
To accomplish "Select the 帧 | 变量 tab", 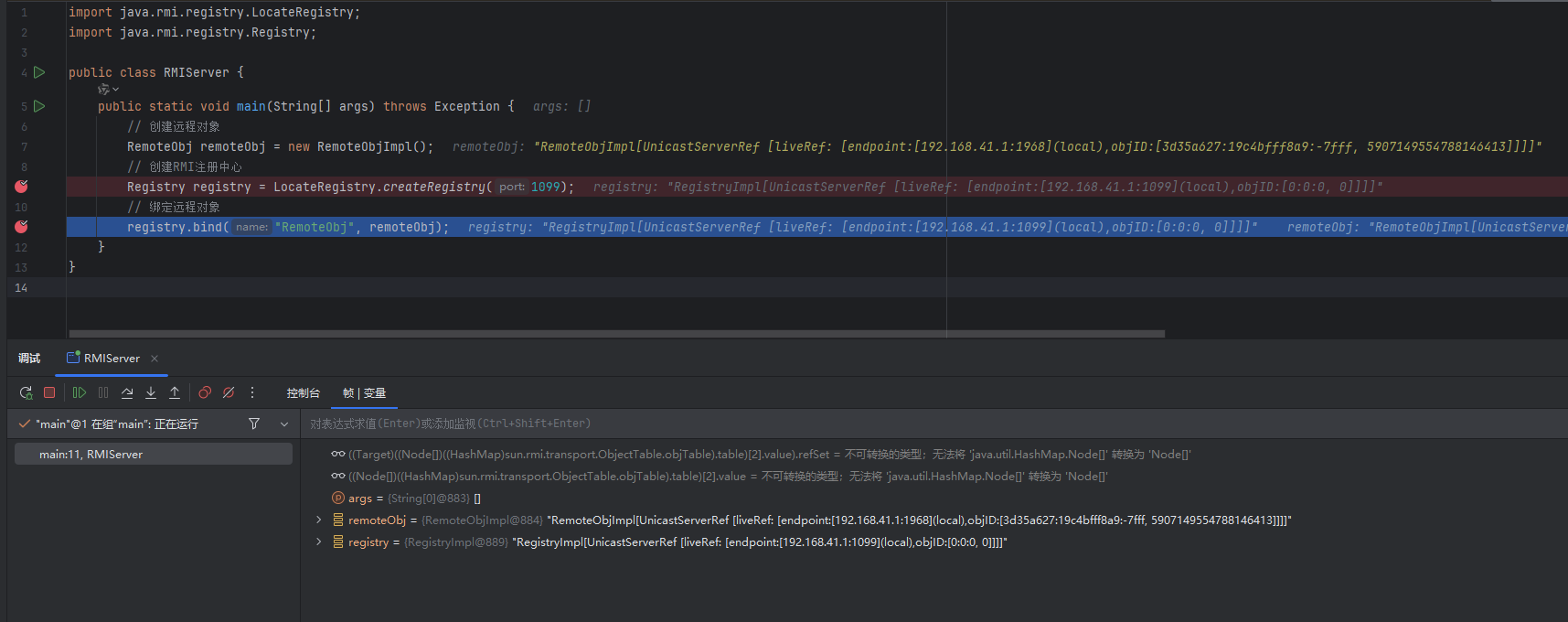I will (364, 393).
